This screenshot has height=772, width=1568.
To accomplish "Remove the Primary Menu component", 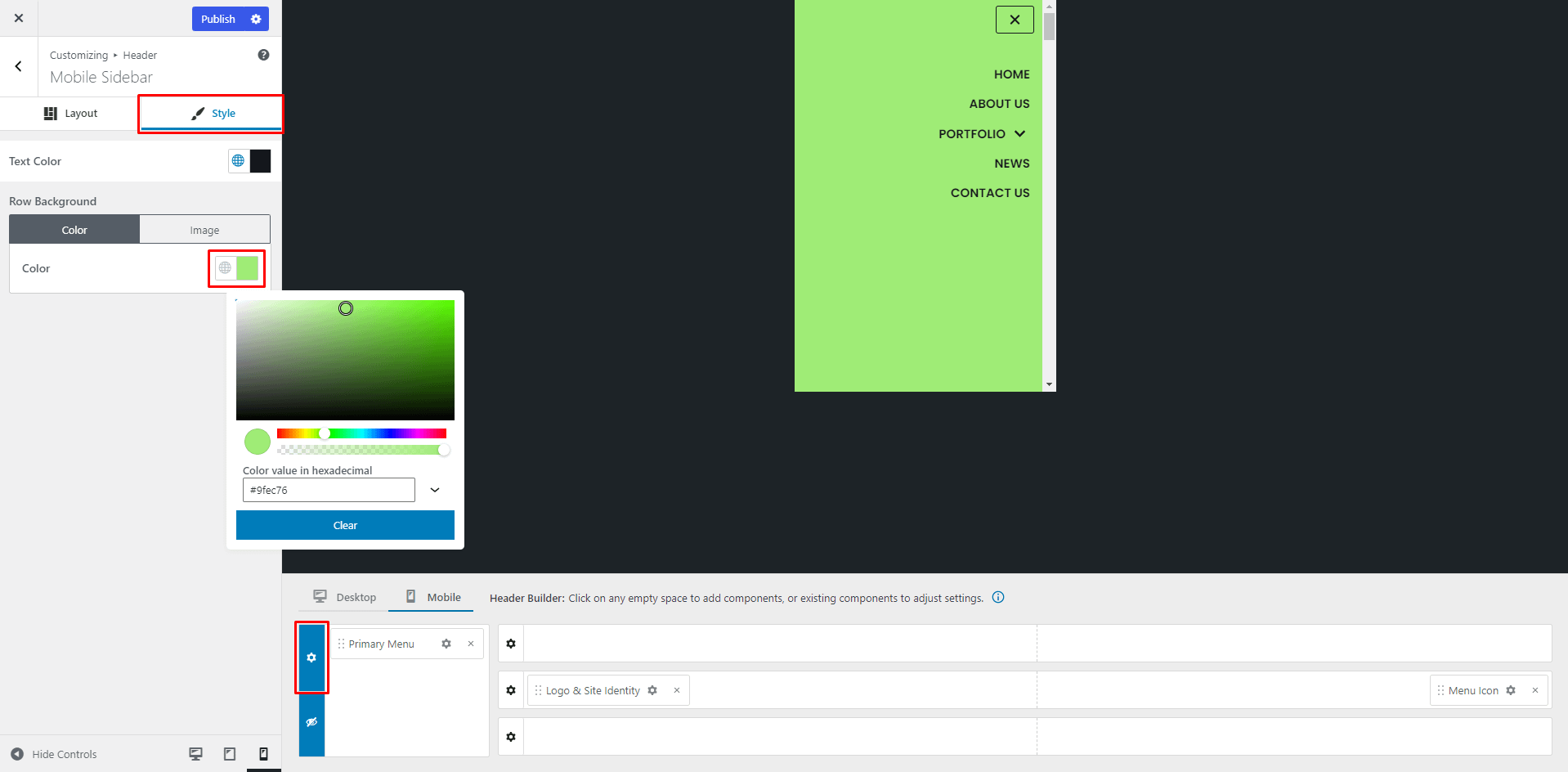I will click(x=471, y=644).
